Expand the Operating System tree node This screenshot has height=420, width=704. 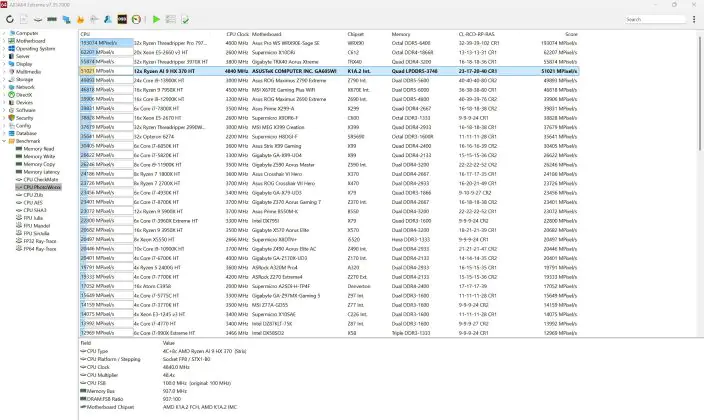4,49
